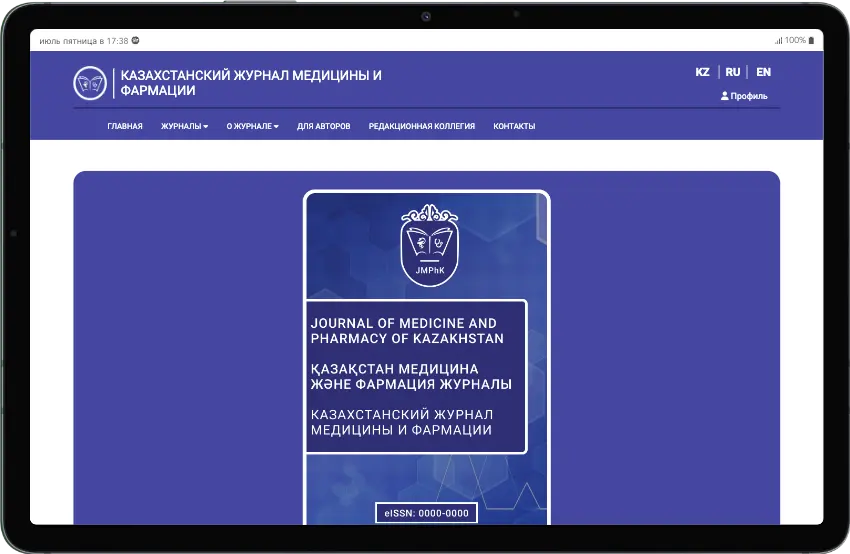Tap the notification icon beside the time
Screen dimensions: 850x554
[136, 40]
